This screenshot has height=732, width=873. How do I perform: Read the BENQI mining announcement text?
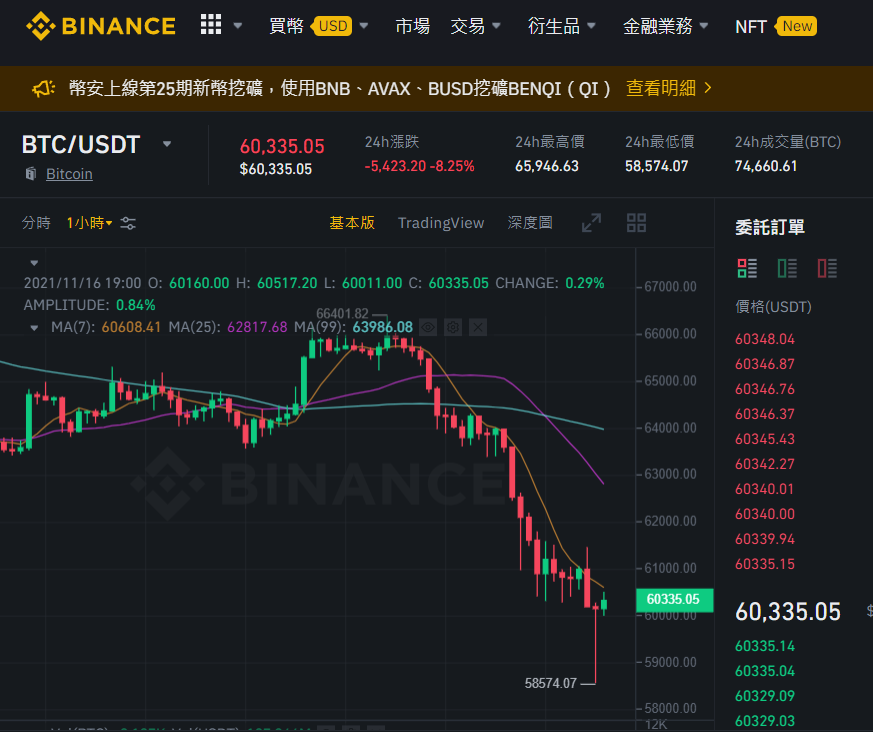[x=340, y=88]
